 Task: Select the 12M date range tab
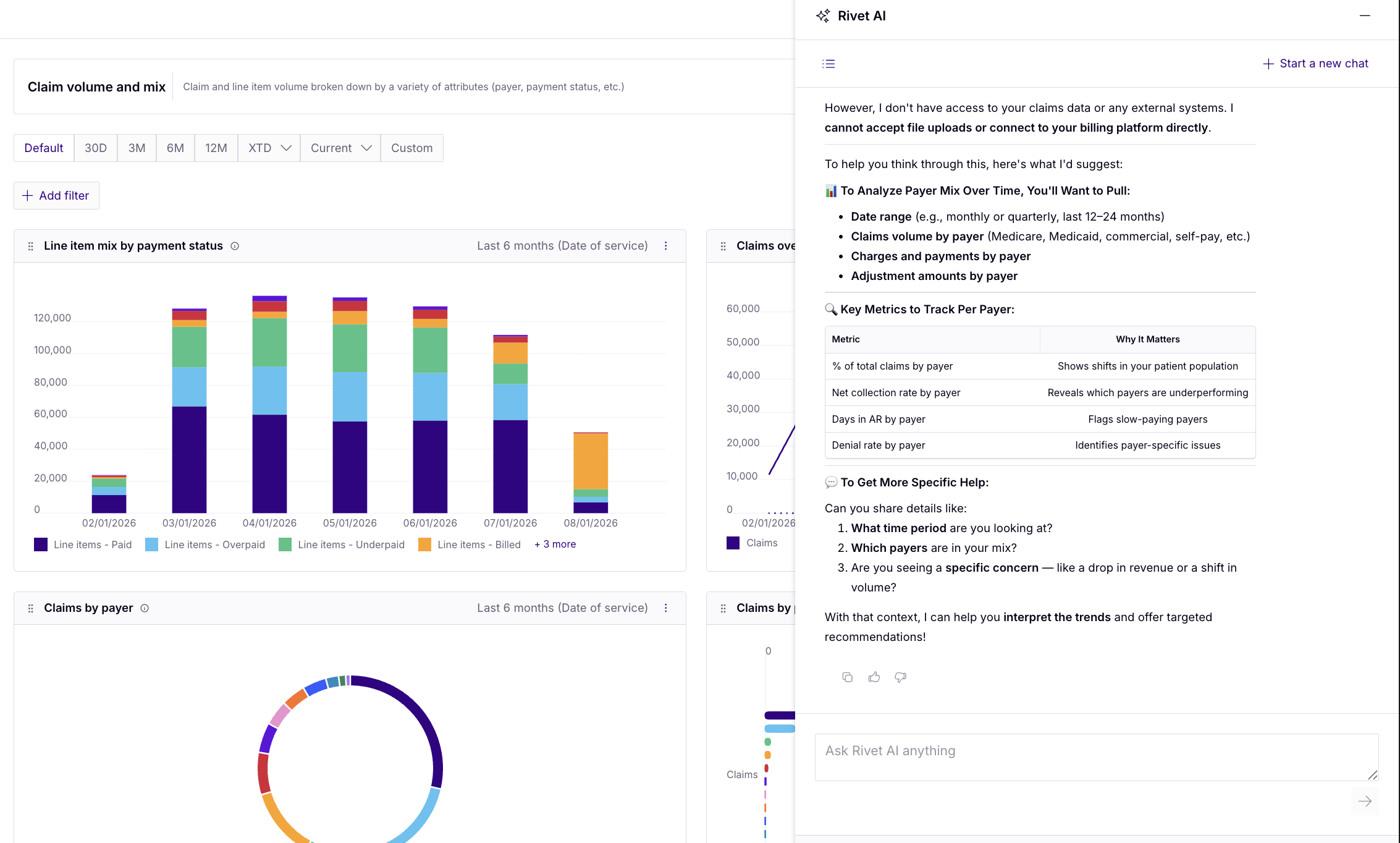click(216, 148)
